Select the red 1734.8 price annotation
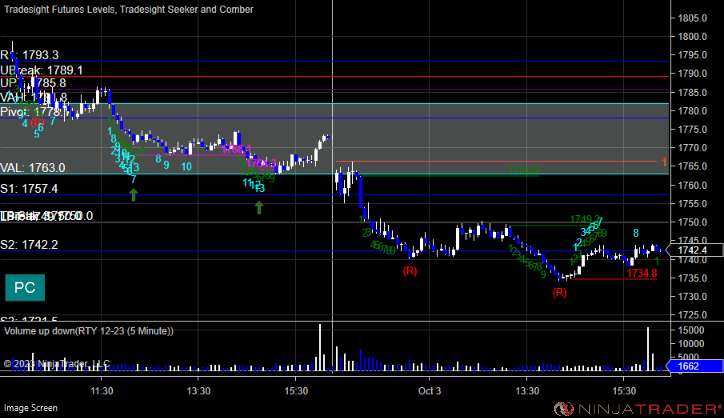724x418 pixels. click(642, 273)
